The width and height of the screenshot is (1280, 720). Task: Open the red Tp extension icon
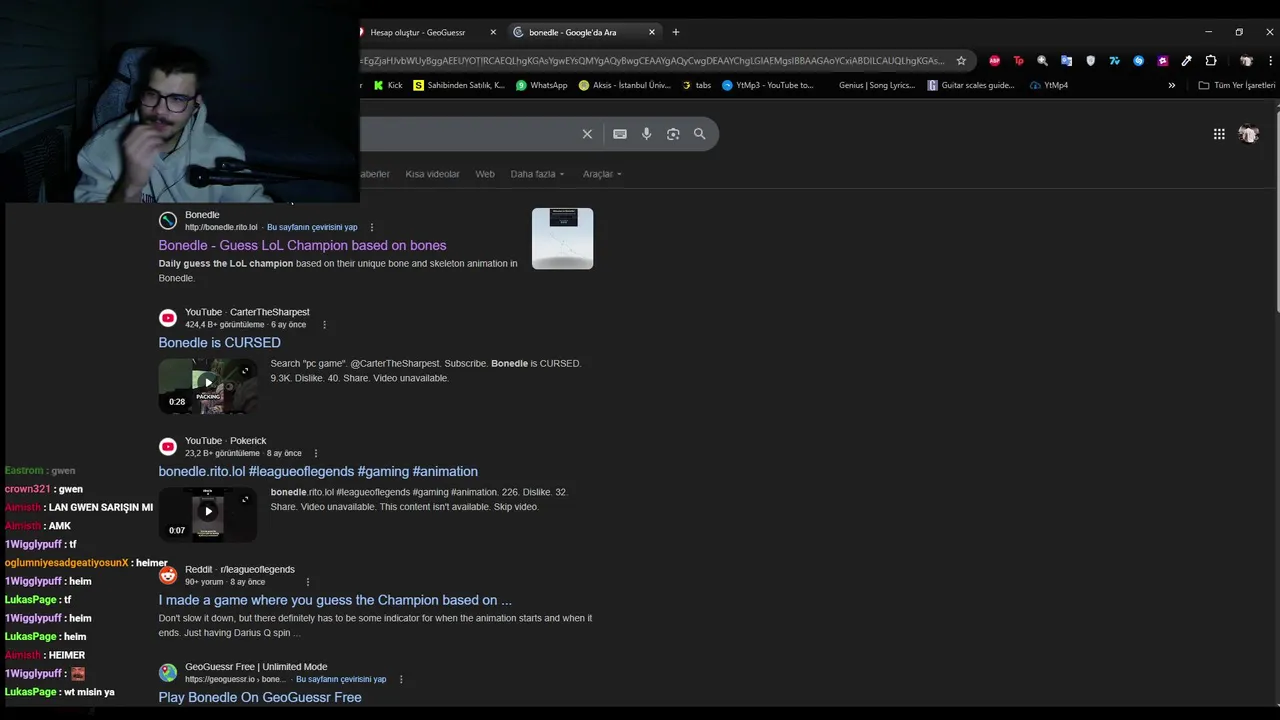[x=1018, y=60]
